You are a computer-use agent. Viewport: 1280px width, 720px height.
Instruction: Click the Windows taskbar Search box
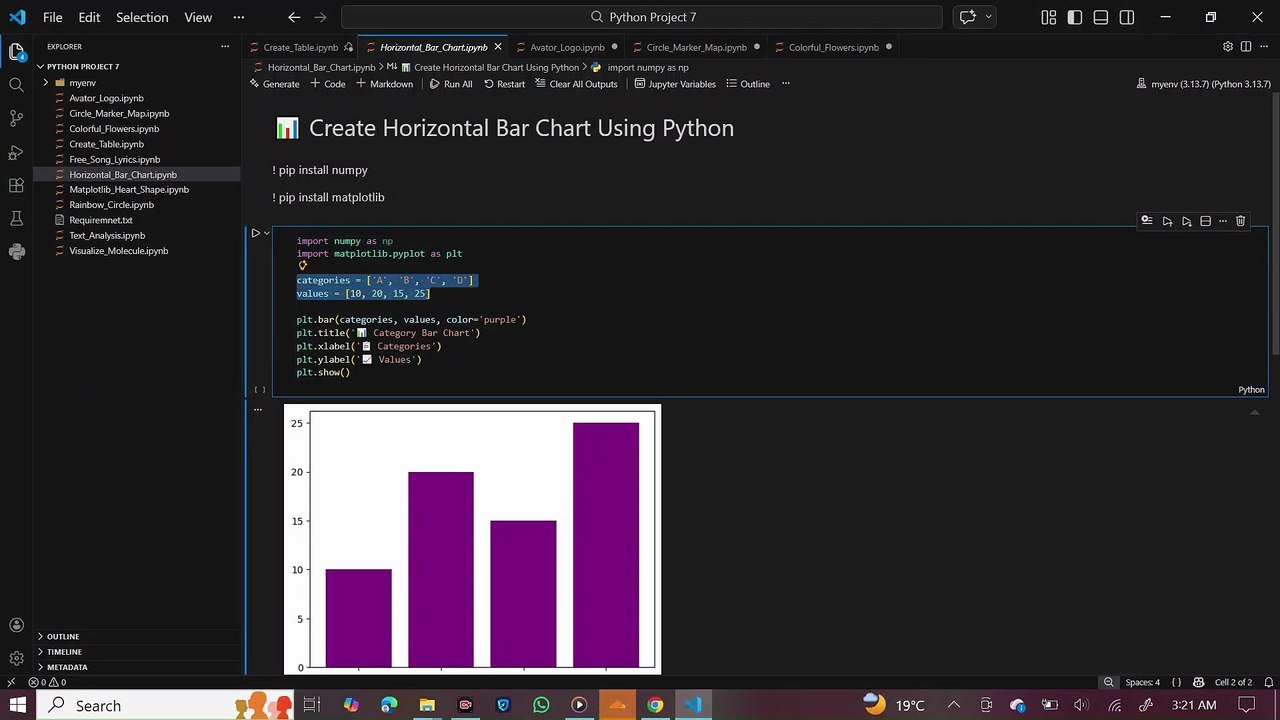[x=166, y=705]
